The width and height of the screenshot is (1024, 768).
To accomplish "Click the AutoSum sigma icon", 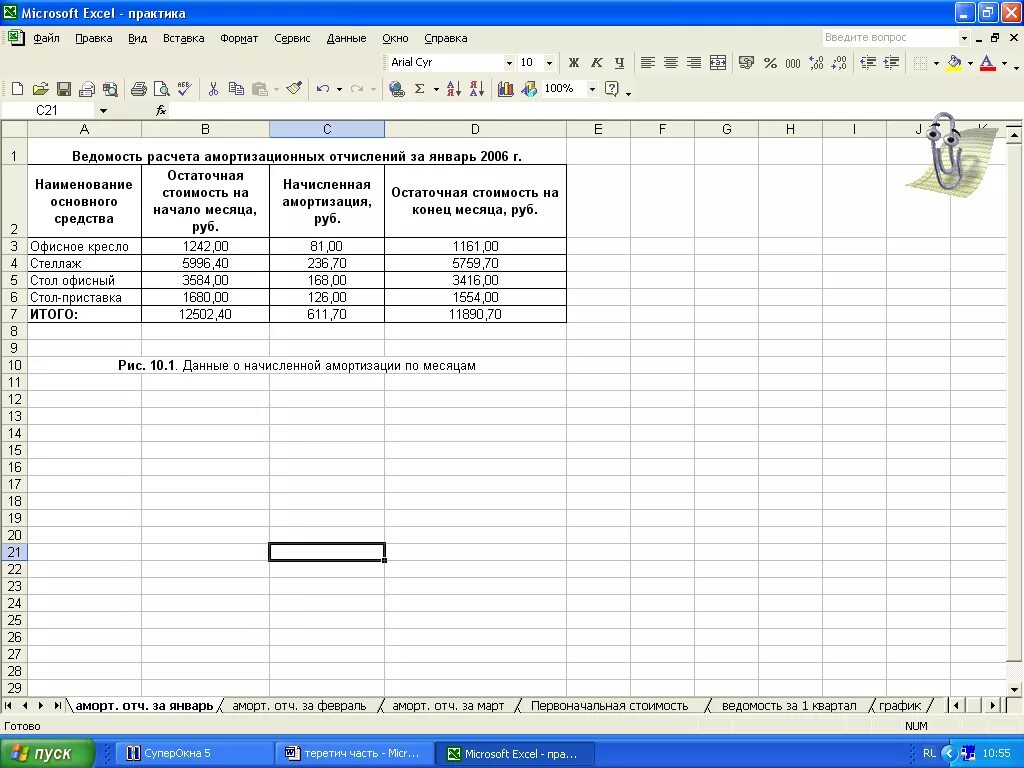I will (420, 89).
